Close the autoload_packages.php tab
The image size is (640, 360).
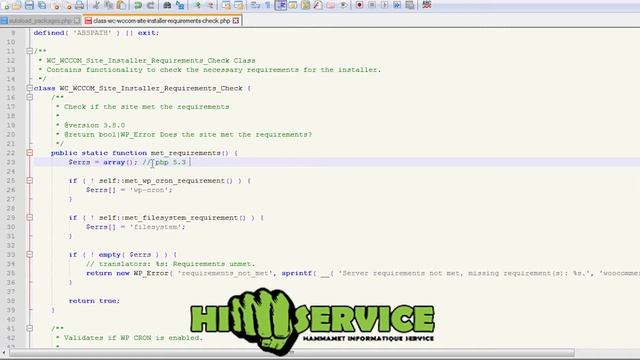tap(77, 20)
